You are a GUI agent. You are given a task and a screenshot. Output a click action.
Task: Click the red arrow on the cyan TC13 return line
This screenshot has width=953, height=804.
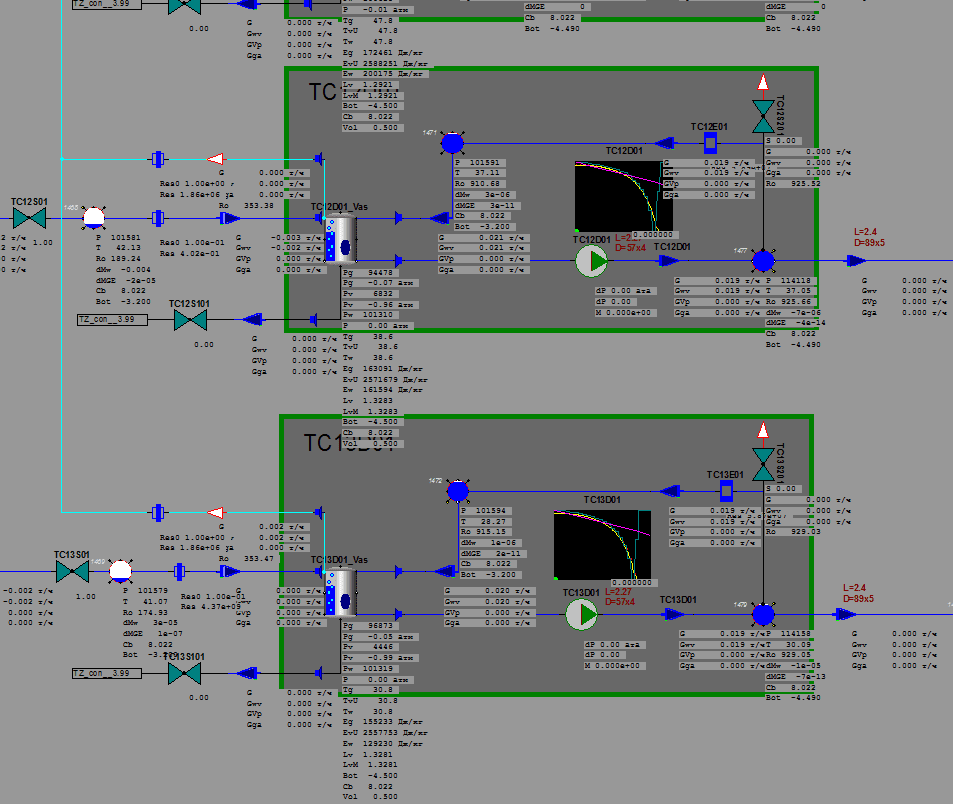216,513
